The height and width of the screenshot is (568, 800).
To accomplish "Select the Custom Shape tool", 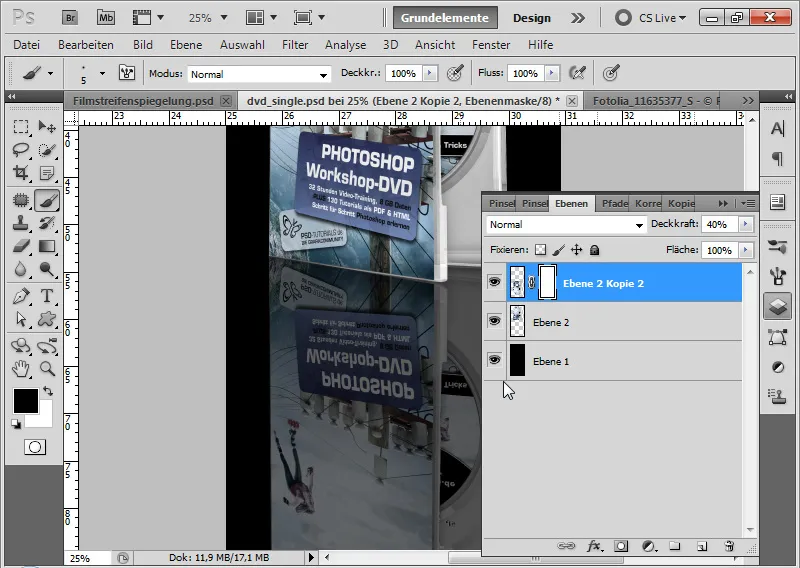I will click(x=47, y=319).
